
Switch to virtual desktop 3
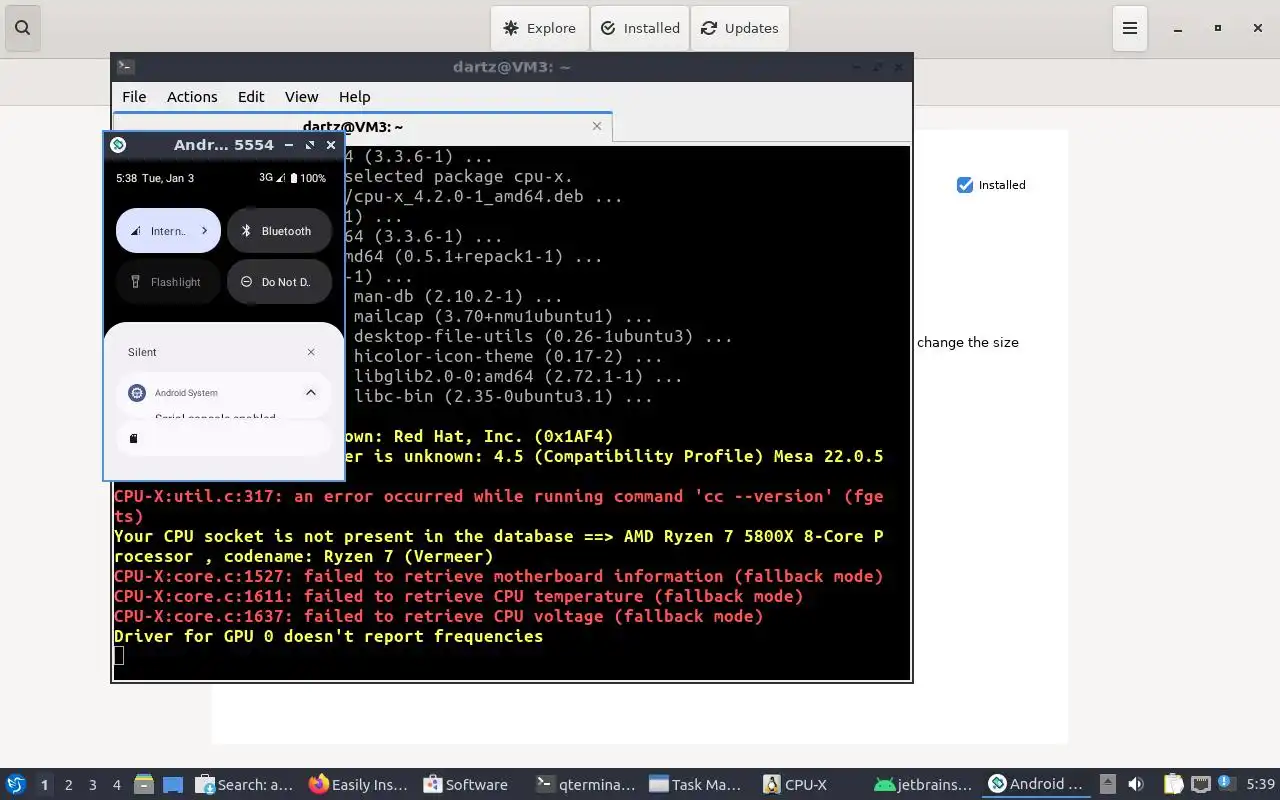click(x=92, y=785)
